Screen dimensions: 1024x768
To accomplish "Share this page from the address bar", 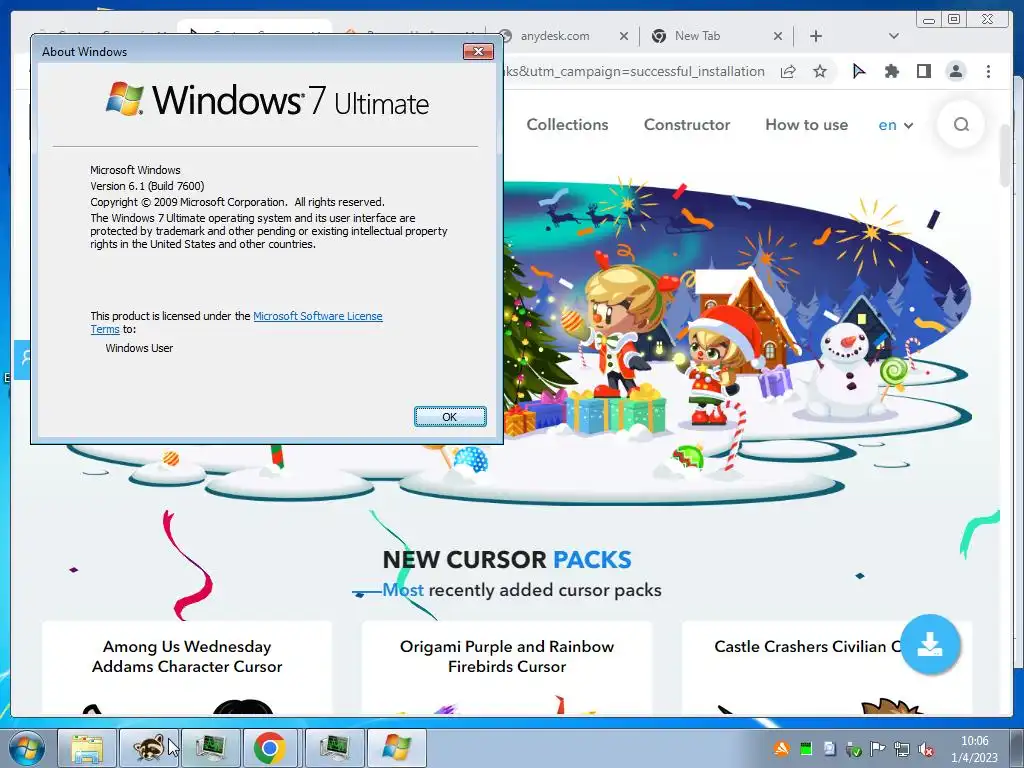I will 788,72.
